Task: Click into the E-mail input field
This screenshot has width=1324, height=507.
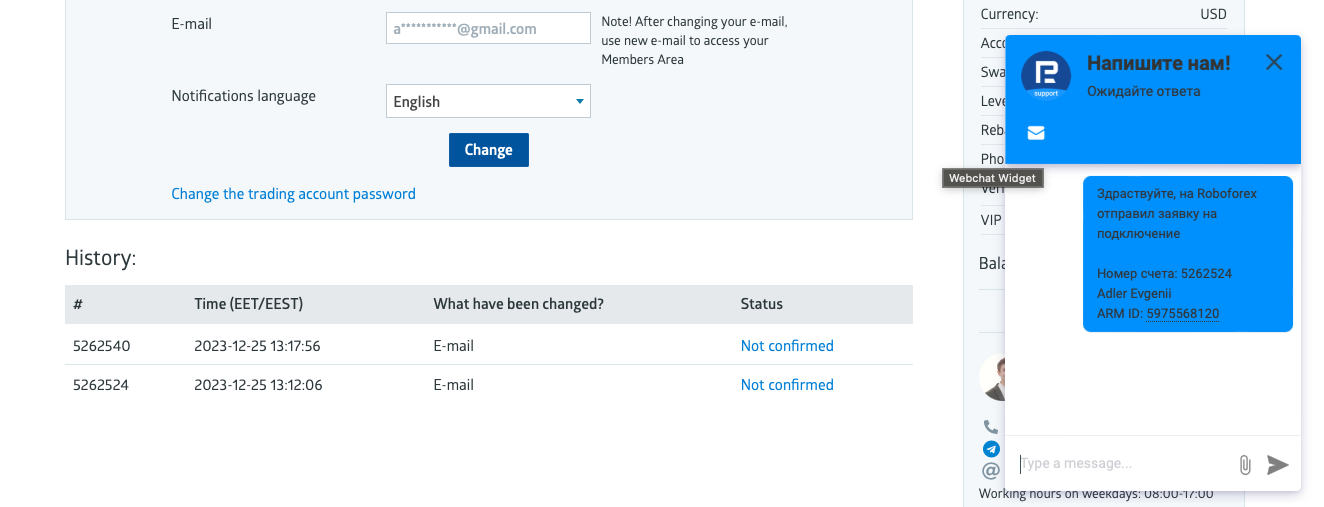Action: (488, 29)
